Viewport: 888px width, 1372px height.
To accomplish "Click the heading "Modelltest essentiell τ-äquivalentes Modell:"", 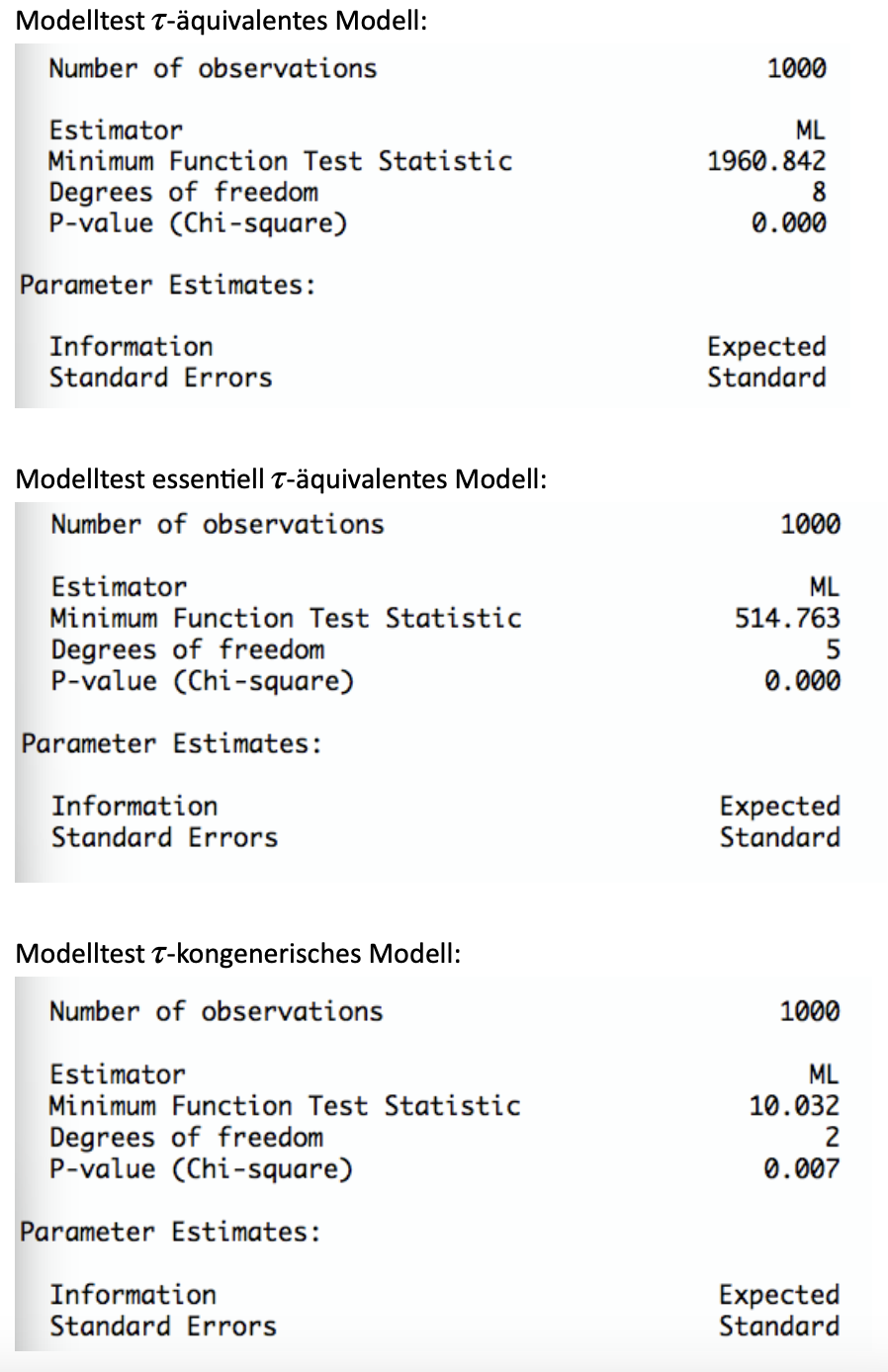I will [x=281, y=479].
